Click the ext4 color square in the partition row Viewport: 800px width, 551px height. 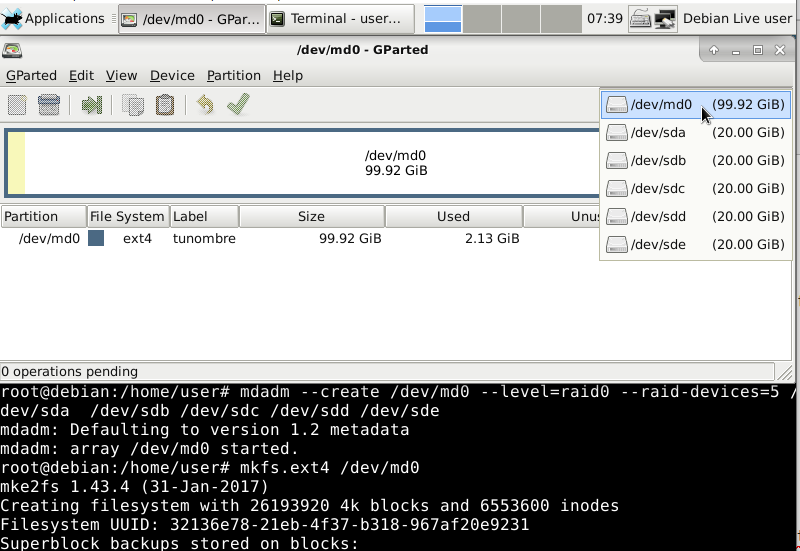pyautogui.click(x=96, y=238)
